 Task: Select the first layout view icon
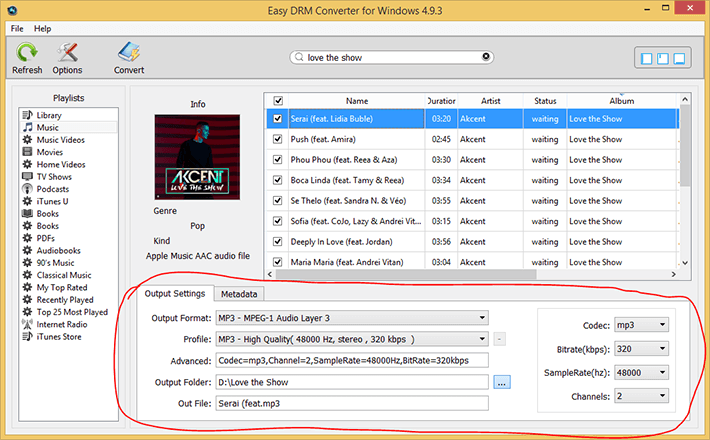coord(647,58)
